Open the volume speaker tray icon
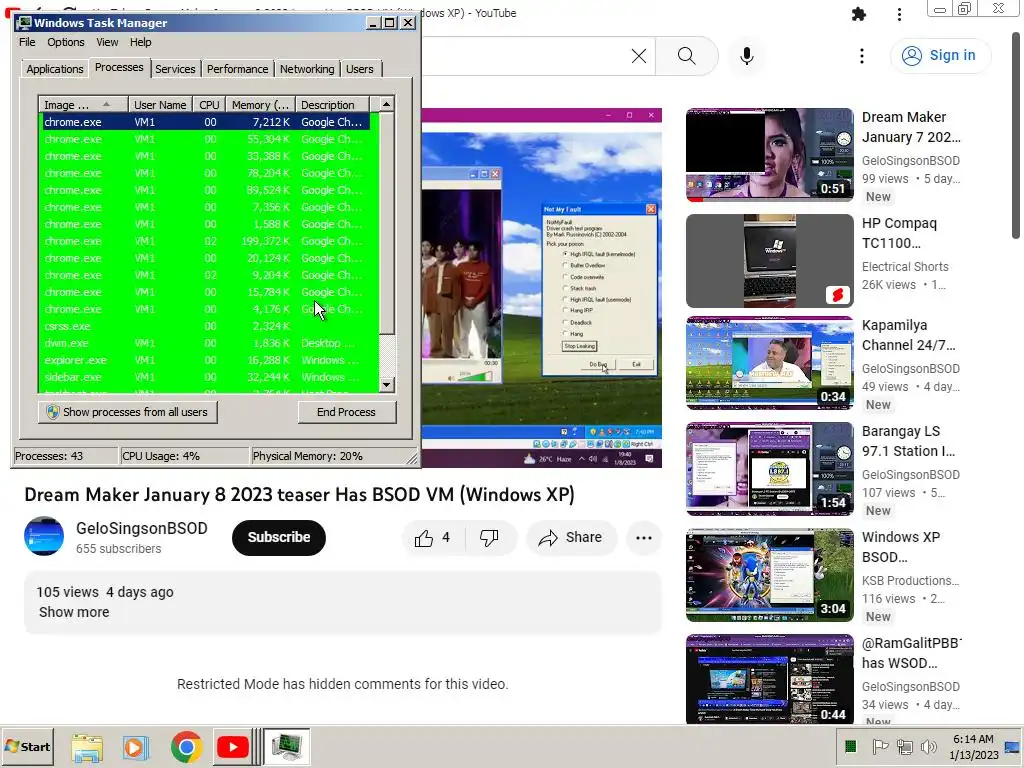This screenshot has width=1024, height=768. pyautogui.click(x=928, y=746)
